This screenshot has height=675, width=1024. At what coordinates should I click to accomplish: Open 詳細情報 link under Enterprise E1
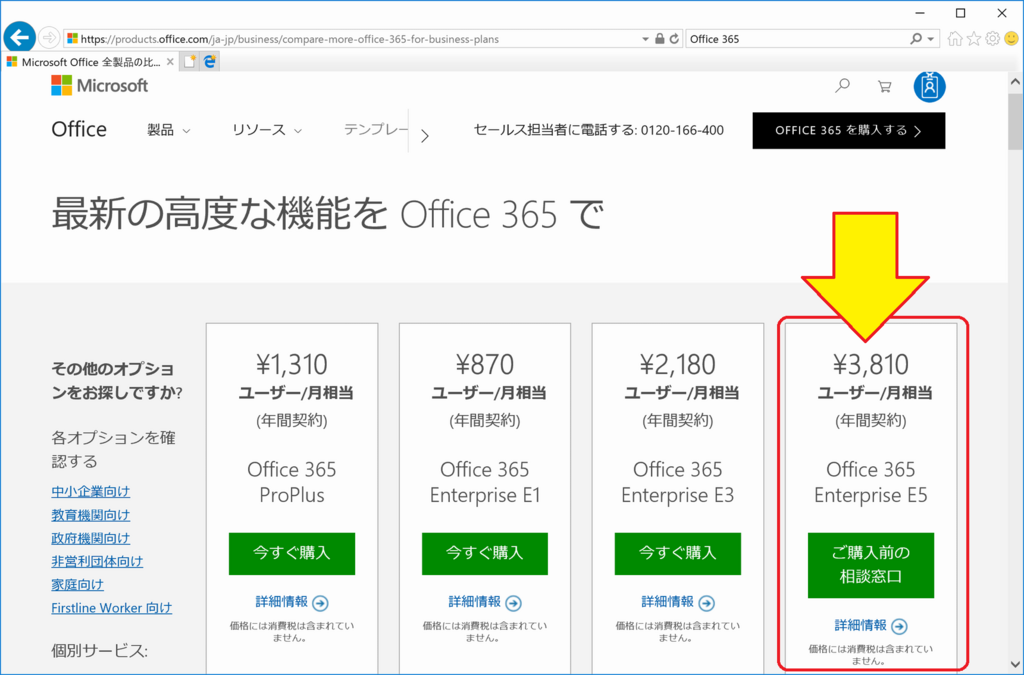[475, 601]
